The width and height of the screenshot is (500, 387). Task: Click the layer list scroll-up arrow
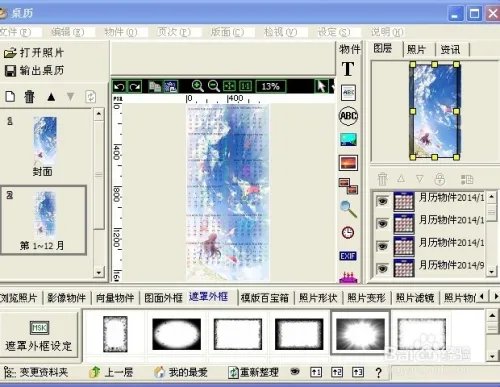[492, 197]
